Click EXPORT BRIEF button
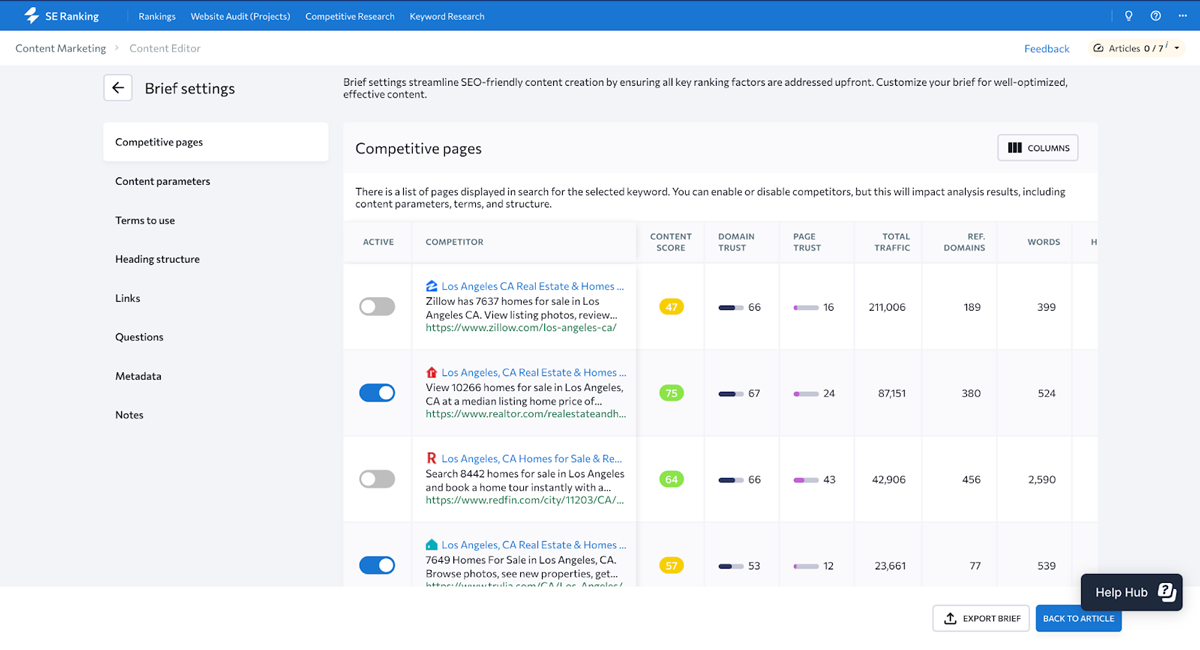Viewport: 1200px width, 650px height. [x=981, y=618]
